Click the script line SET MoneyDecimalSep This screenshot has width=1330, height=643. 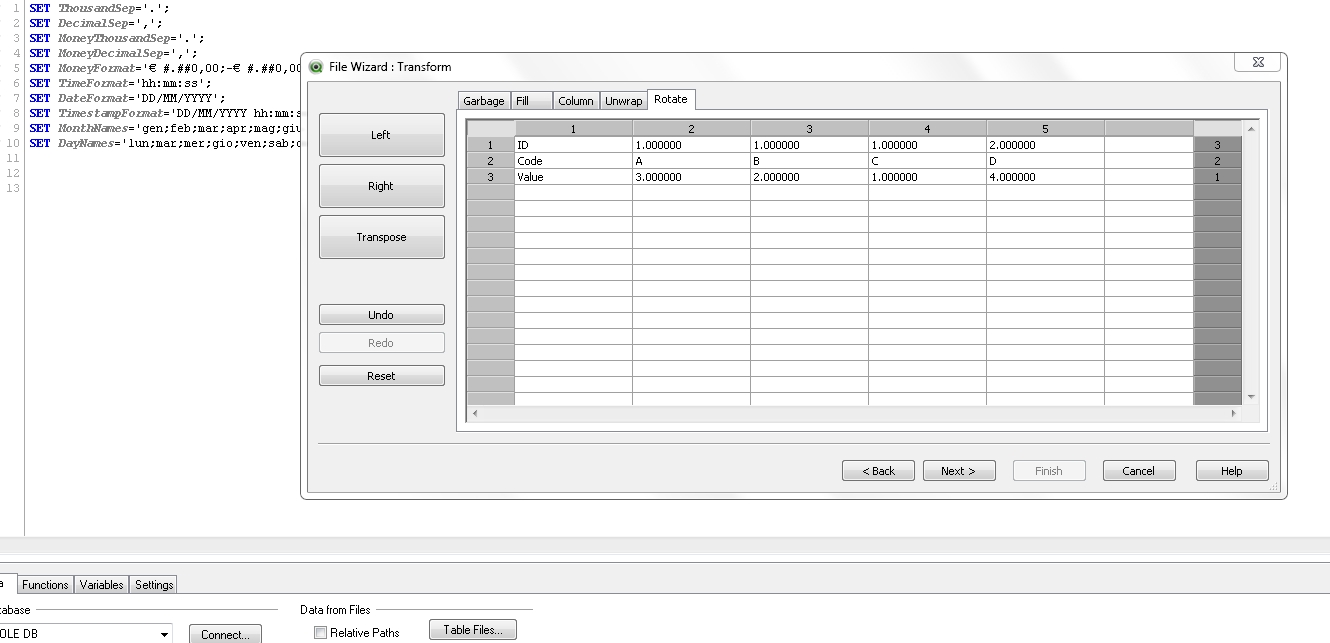pos(114,53)
